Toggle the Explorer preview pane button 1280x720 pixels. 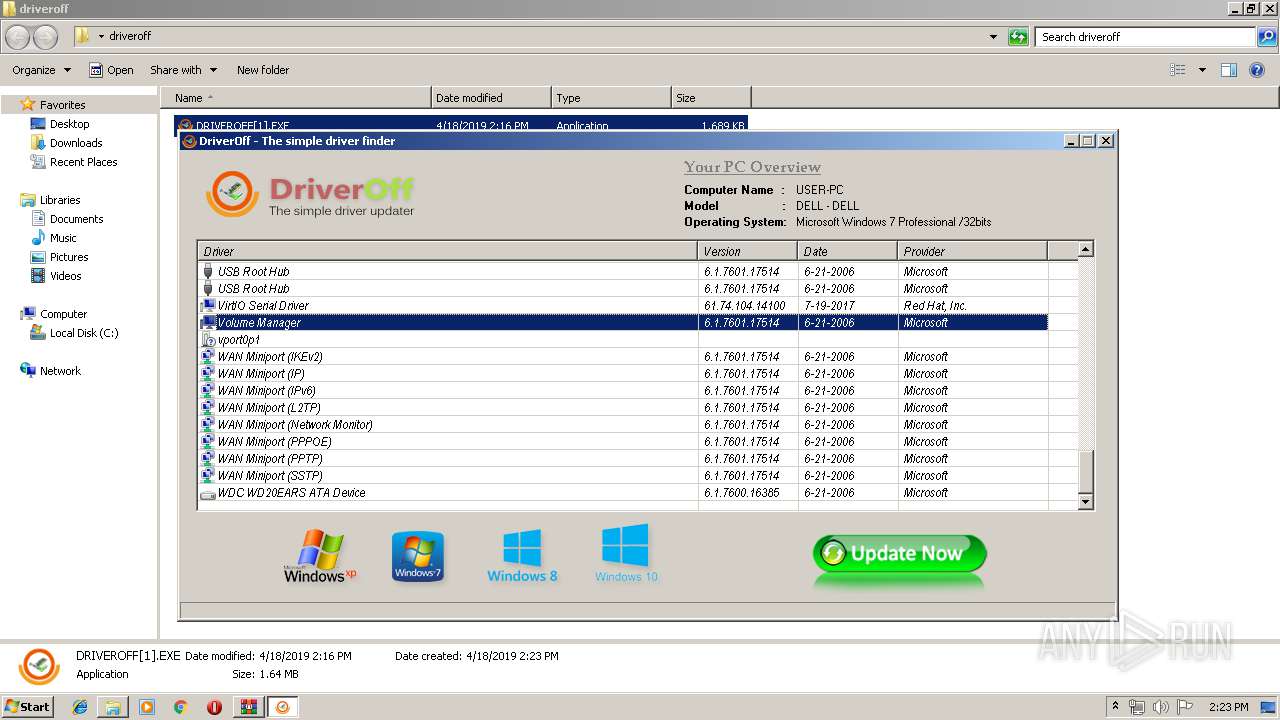click(x=1229, y=70)
